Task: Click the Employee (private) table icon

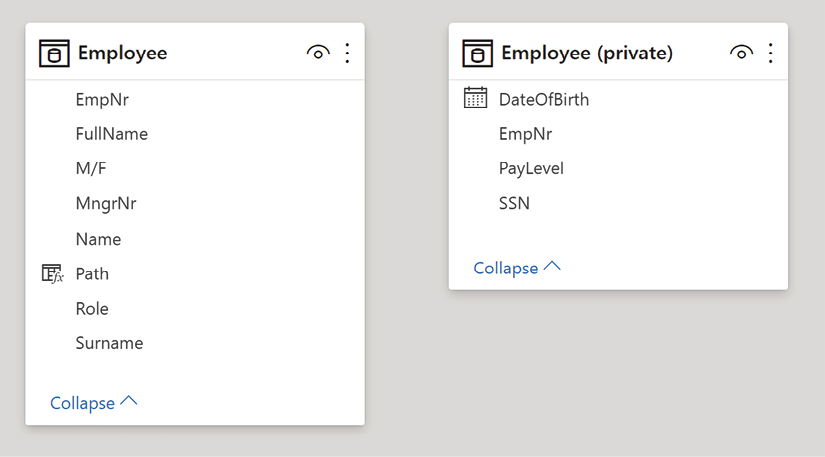Action: point(477,54)
